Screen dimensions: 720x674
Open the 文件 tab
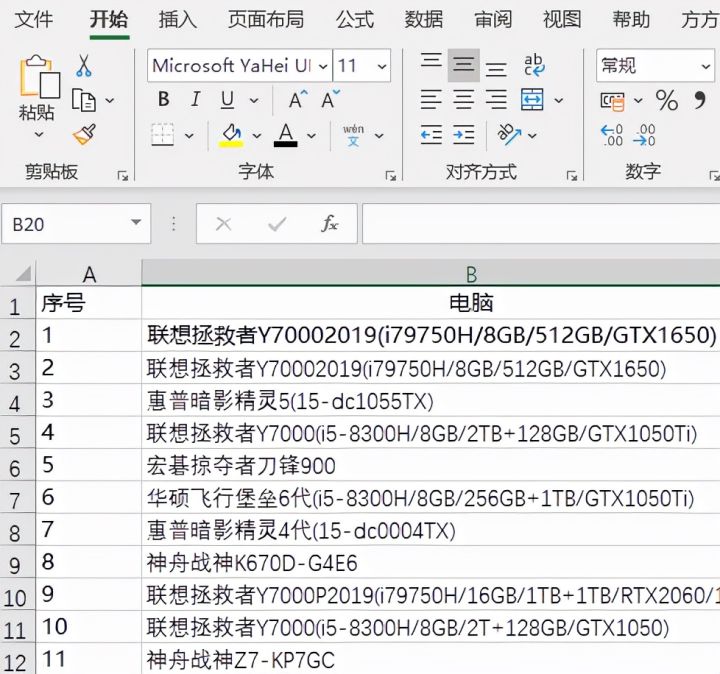[34, 20]
